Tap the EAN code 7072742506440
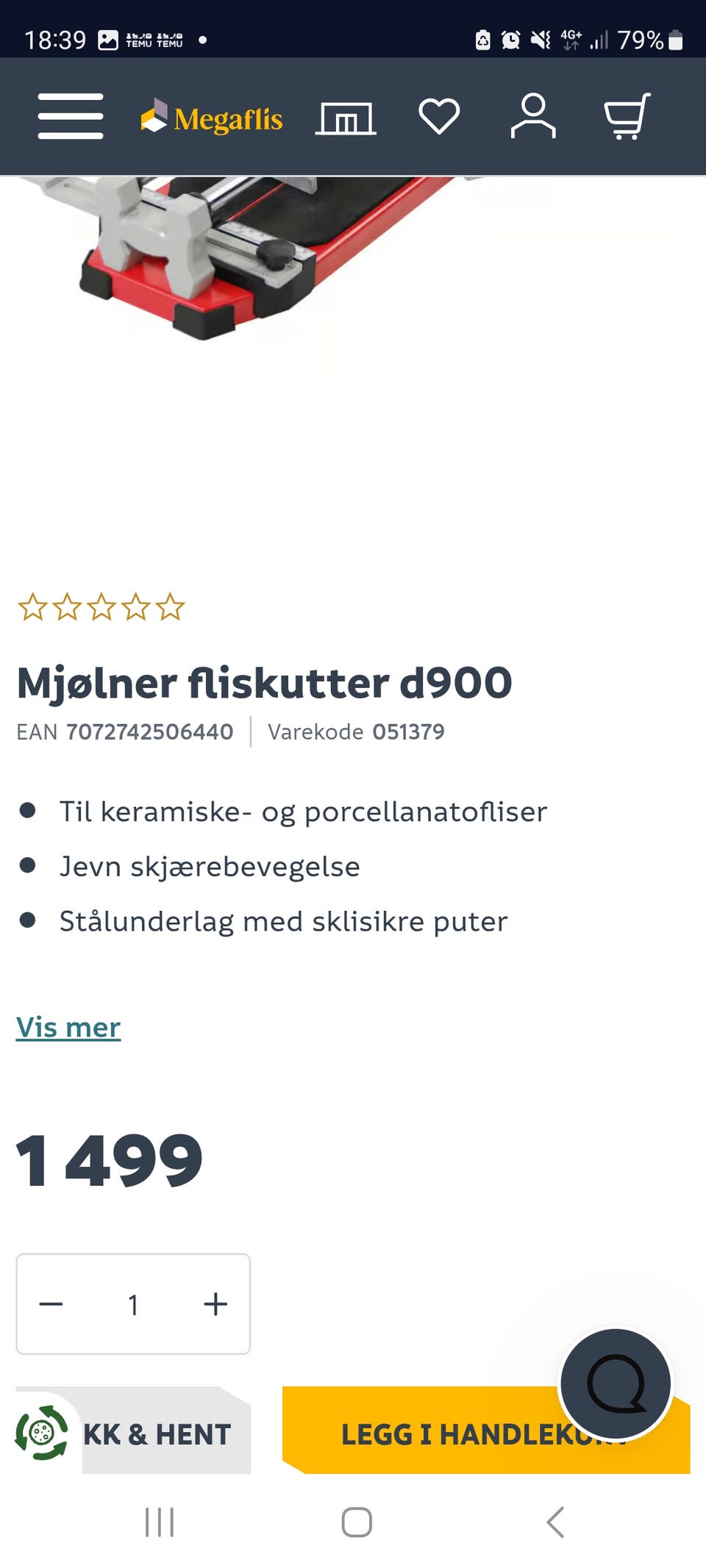Image resolution: width=706 pixels, height=1568 pixels. [x=150, y=731]
